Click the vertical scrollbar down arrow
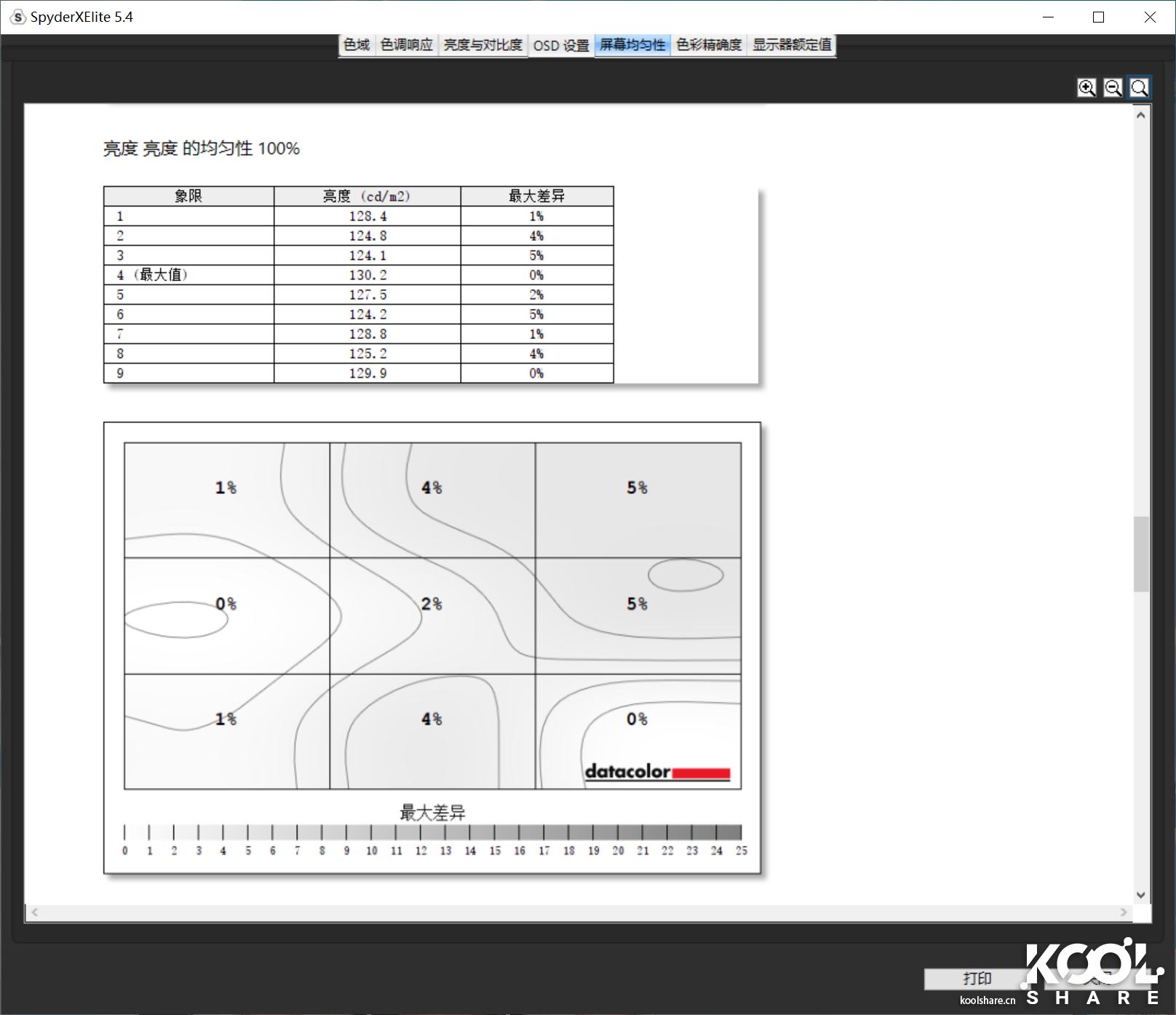The image size is (1176, 1015). point(1140,896)
